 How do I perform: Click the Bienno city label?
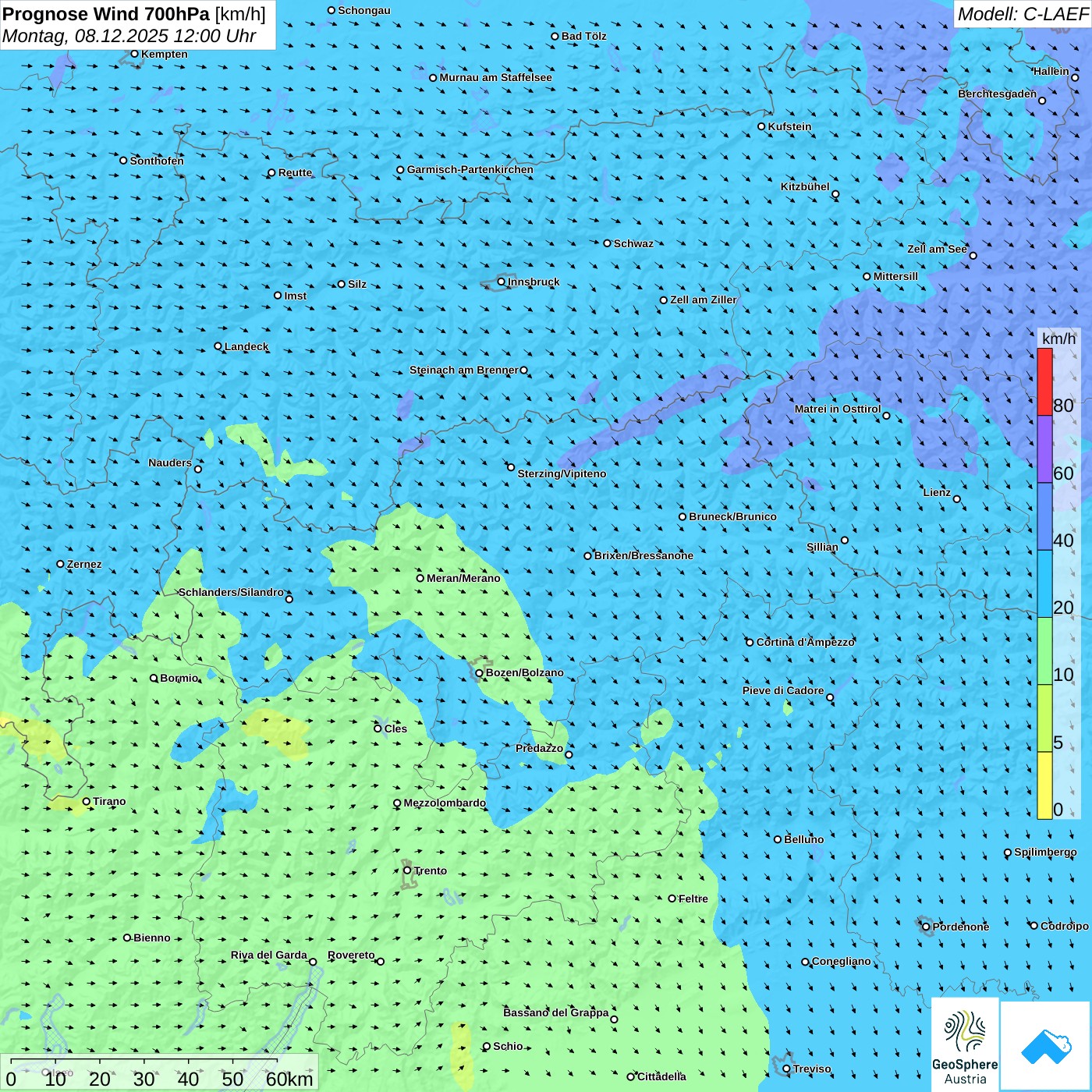(151, 938)
